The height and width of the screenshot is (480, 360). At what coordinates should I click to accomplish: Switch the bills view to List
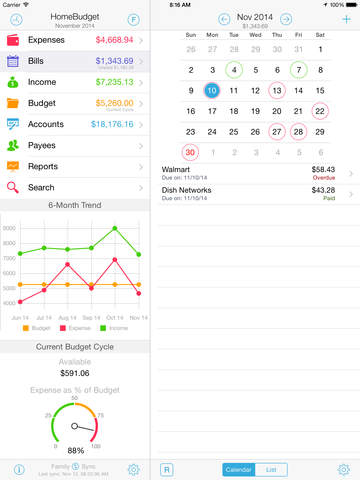pyautogui.click(x=271, y=470)
